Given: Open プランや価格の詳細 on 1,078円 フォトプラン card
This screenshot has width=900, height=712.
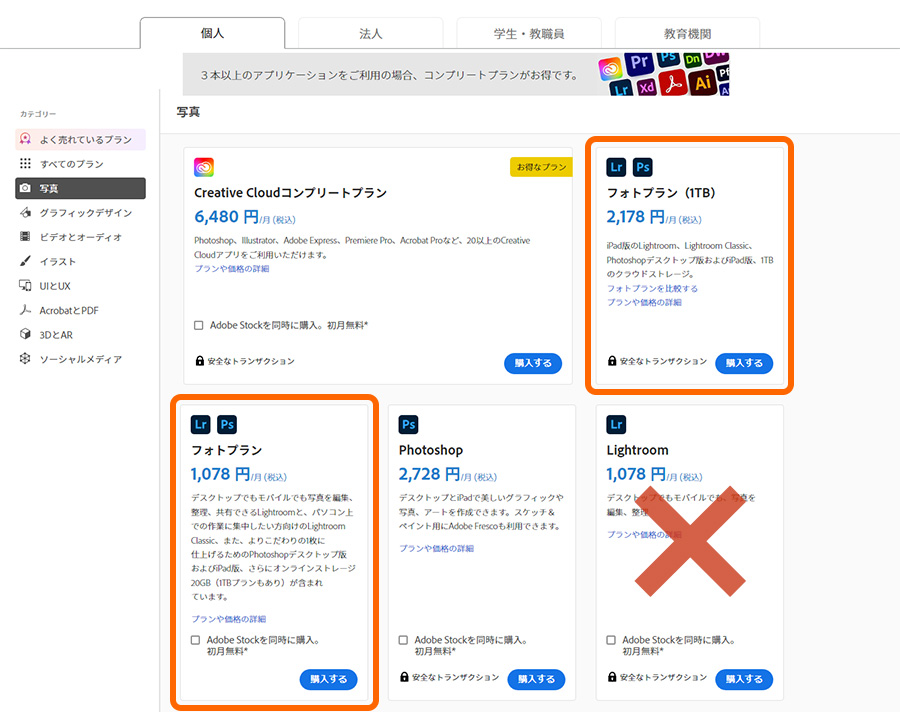Looking at the screenshot, I should coord(228,619).
